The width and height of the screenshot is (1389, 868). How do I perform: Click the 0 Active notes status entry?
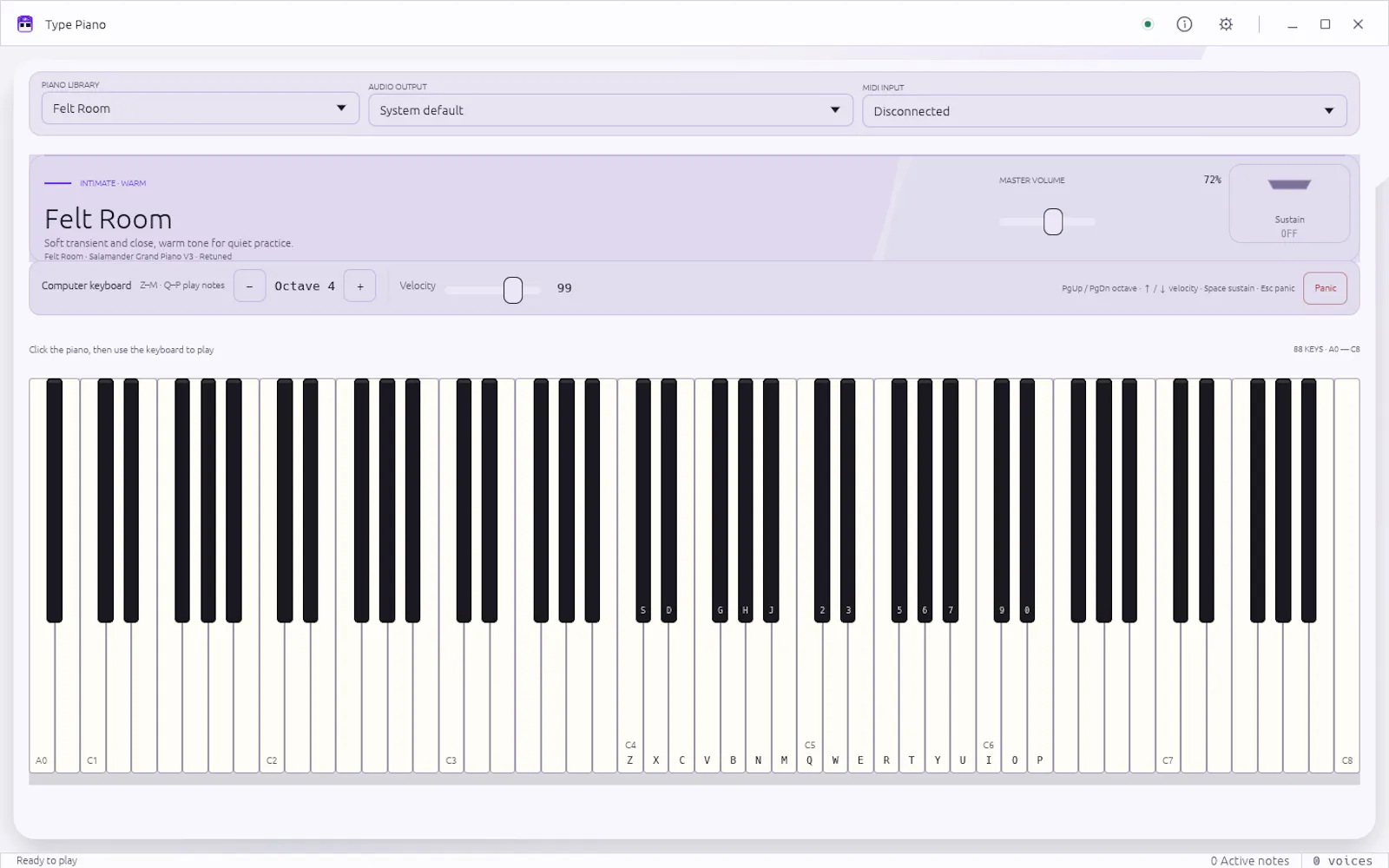pos(1250,860)
